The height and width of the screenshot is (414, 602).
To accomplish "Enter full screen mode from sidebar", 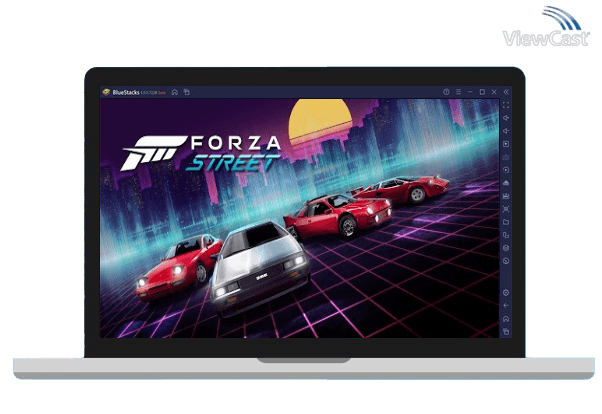I will click(506, 105).
